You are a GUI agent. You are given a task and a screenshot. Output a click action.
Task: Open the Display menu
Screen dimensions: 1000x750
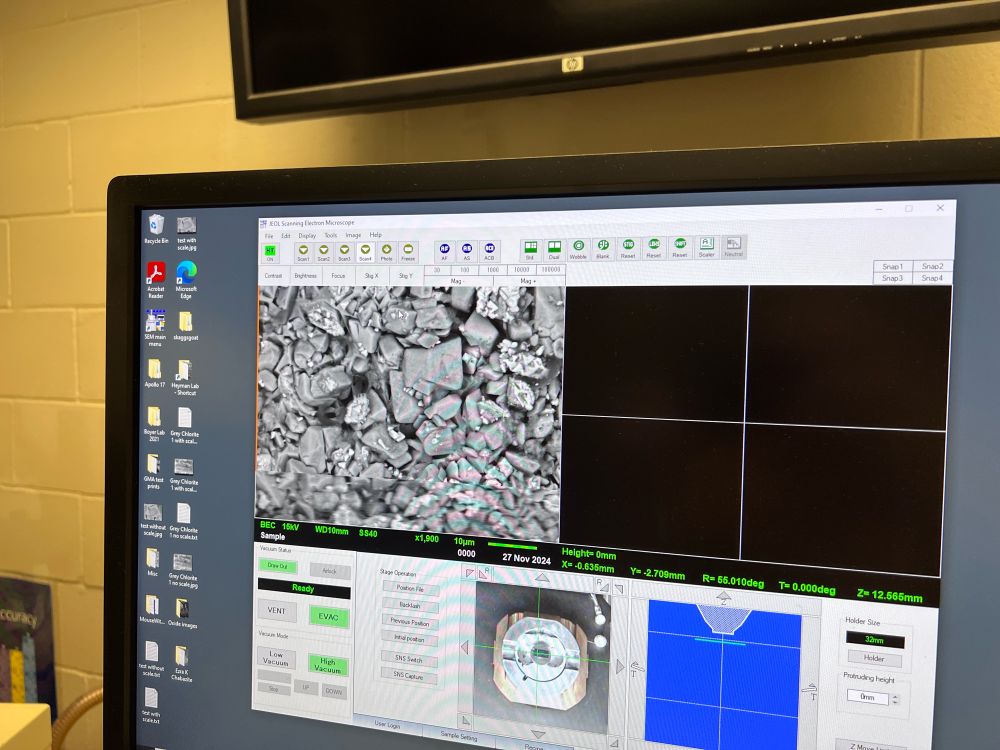[307, 236]
